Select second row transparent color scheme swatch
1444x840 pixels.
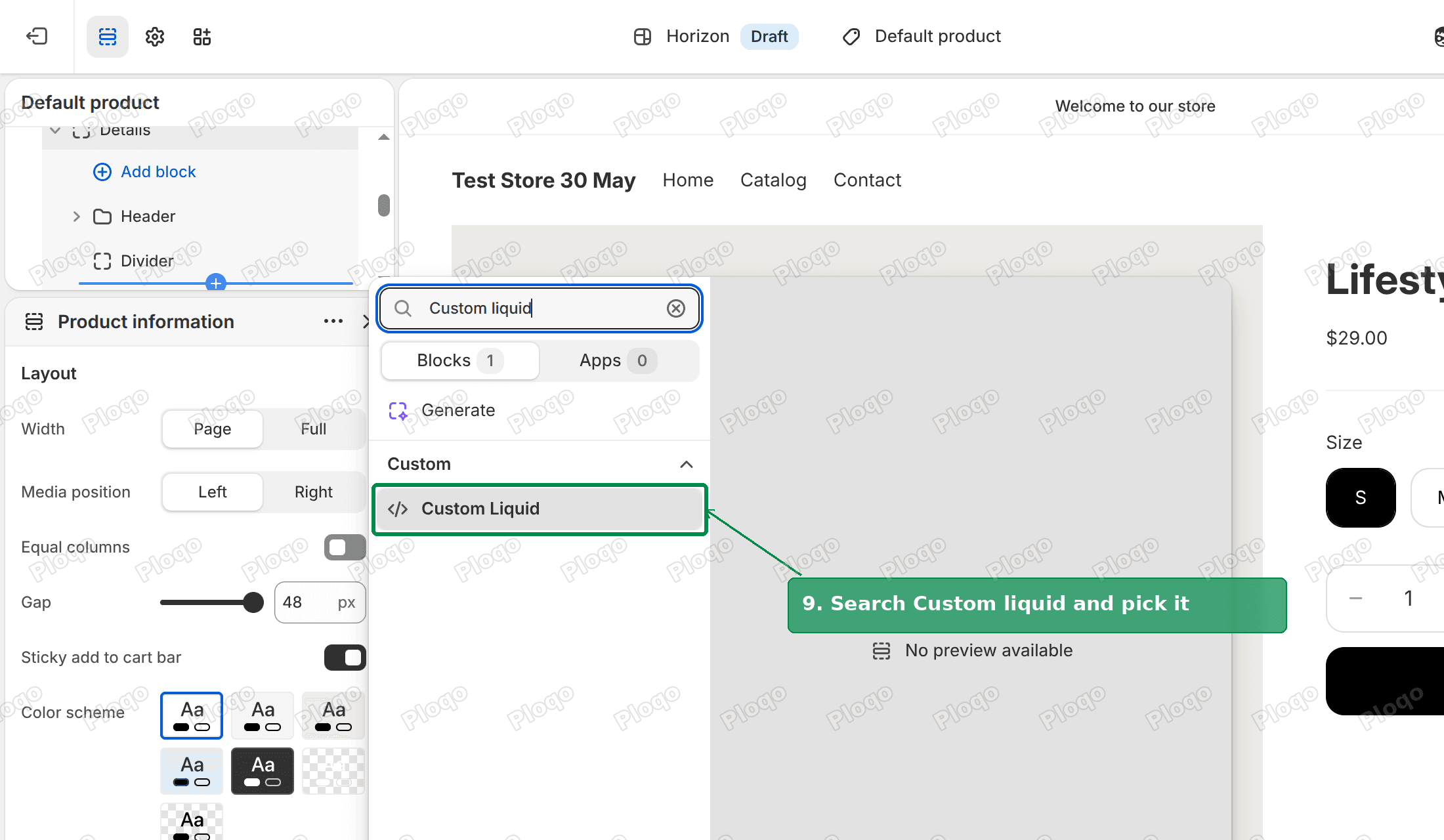coord(333,771)
